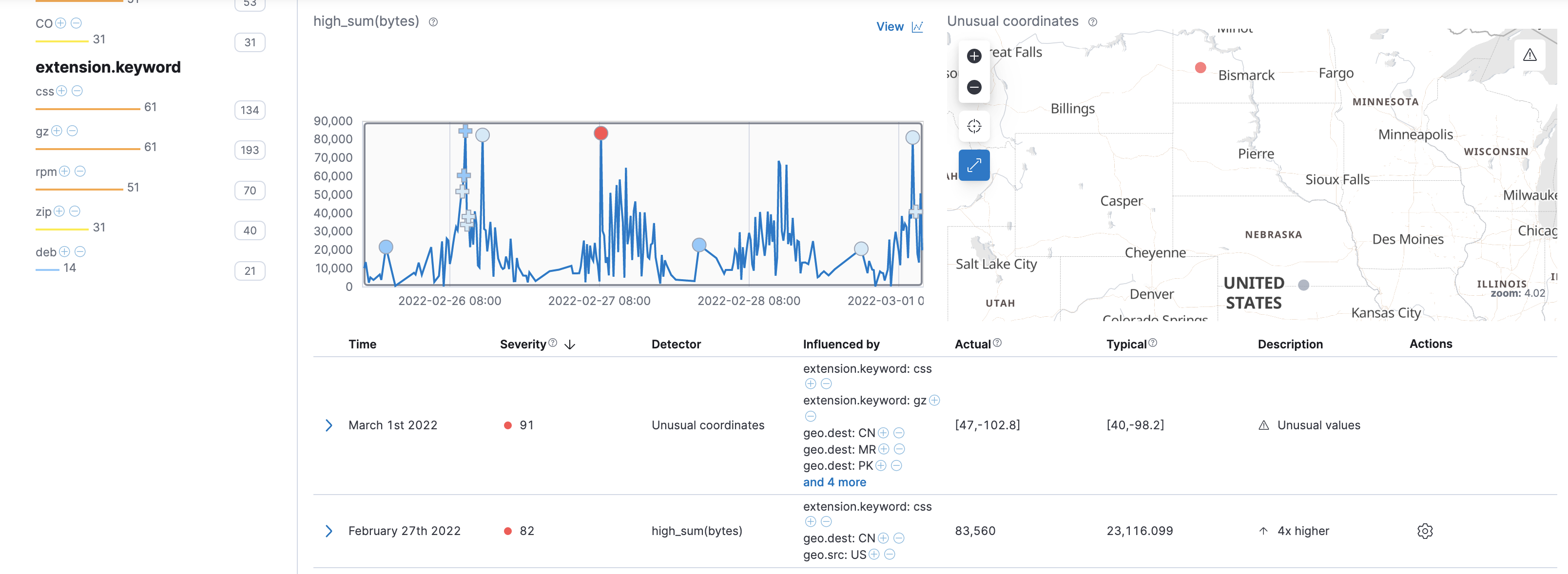Click the View chart link
The height and width of the screenshot is (574, 1568).
click(x=890, y=26)
